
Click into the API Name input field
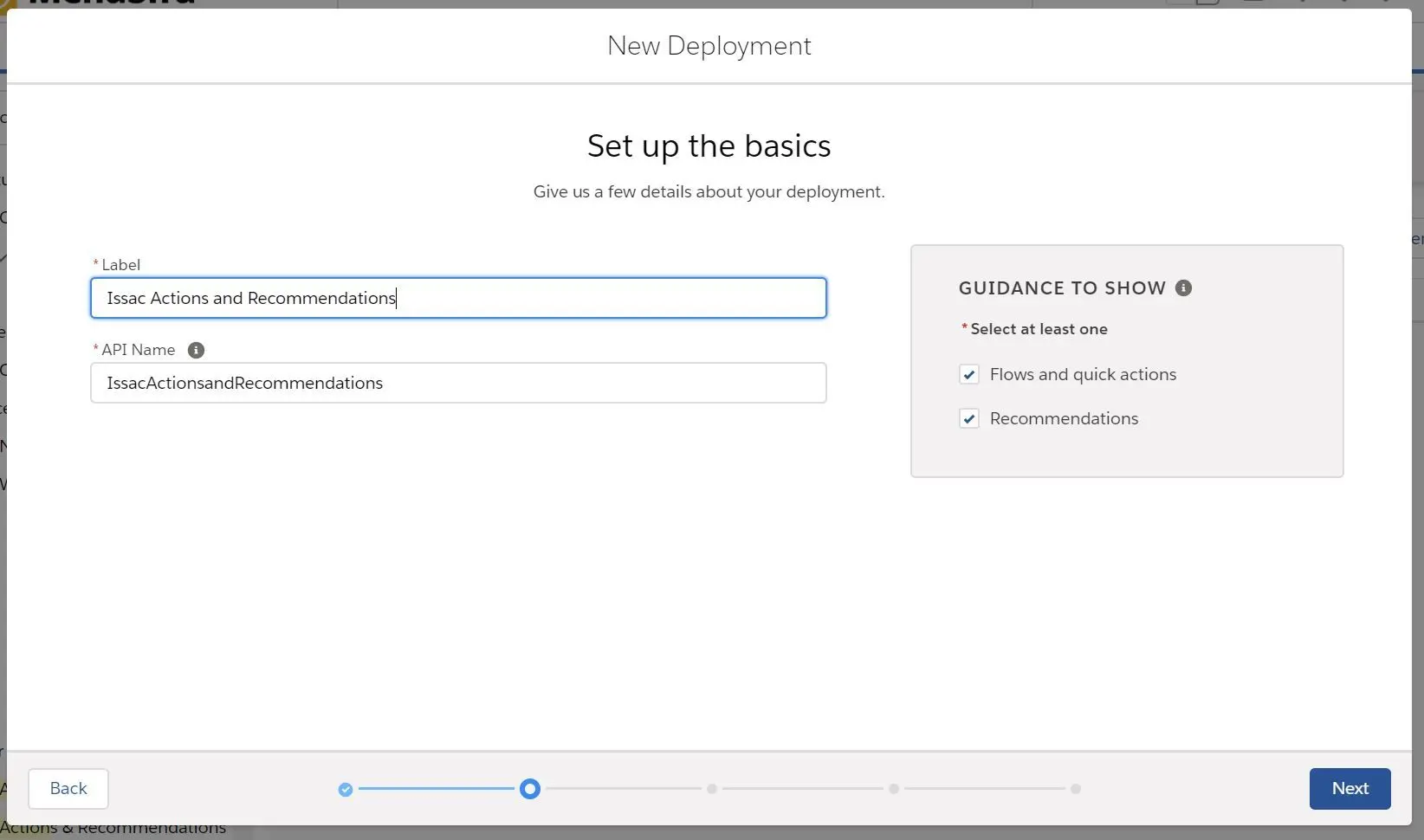458,383
